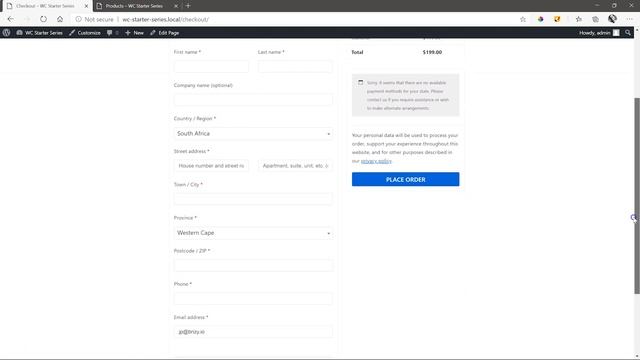
Task: Open the admin bar search icon
Action: point(628,33)
